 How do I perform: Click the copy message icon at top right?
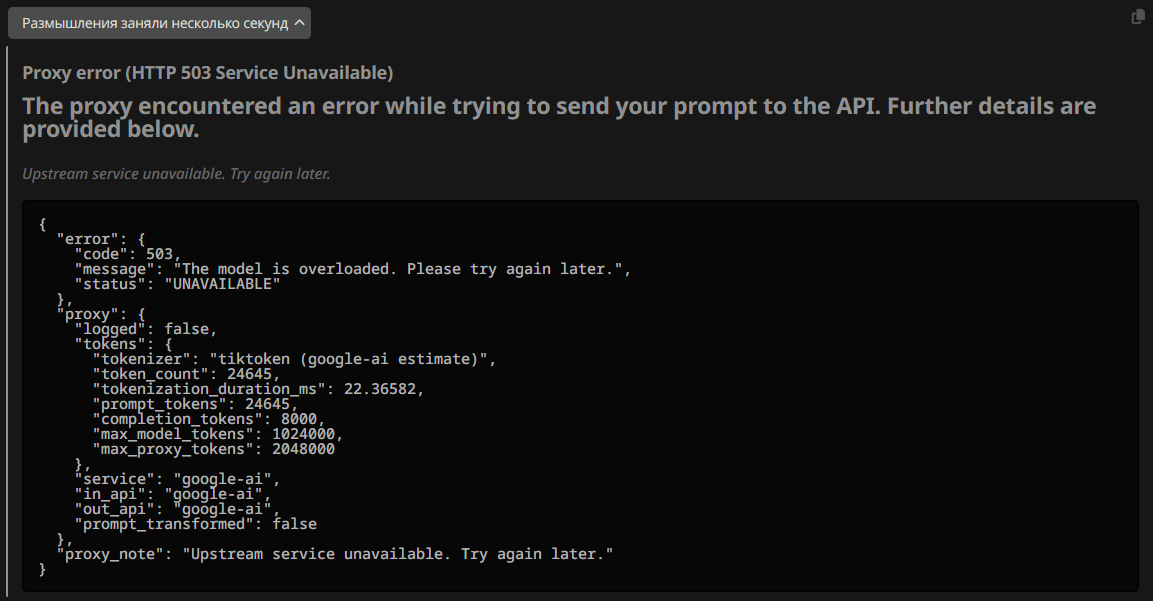(1137, 17)
